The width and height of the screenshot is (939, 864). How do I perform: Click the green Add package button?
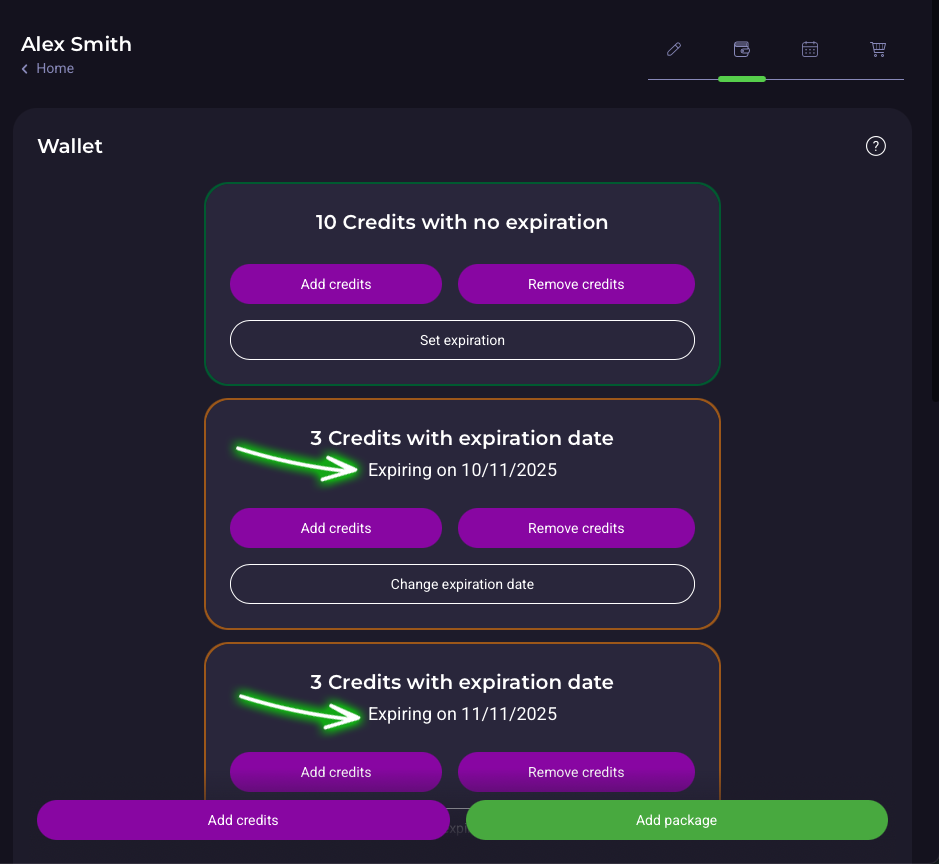677,820
